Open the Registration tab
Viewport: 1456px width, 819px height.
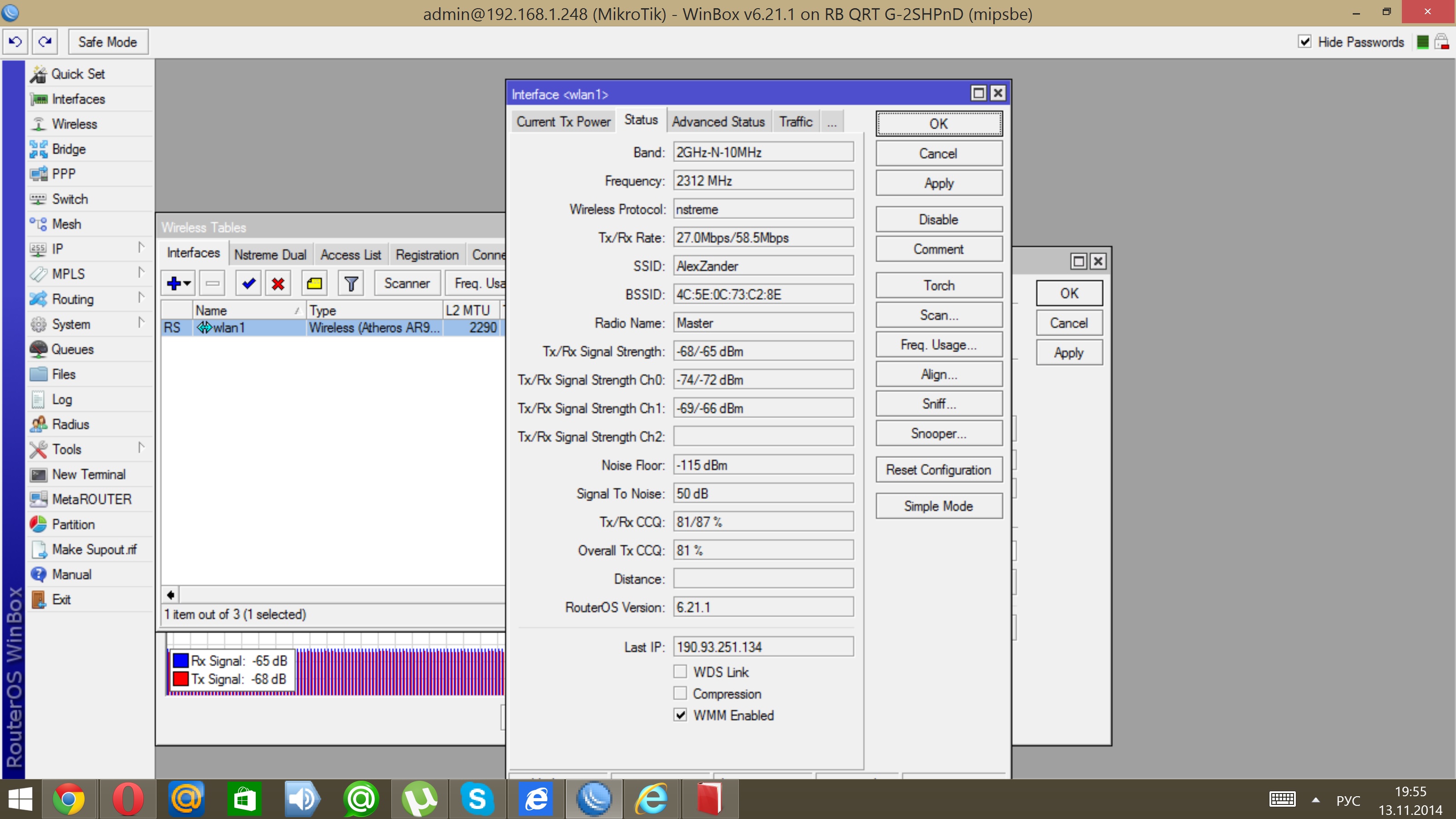(x=427, y=255)
